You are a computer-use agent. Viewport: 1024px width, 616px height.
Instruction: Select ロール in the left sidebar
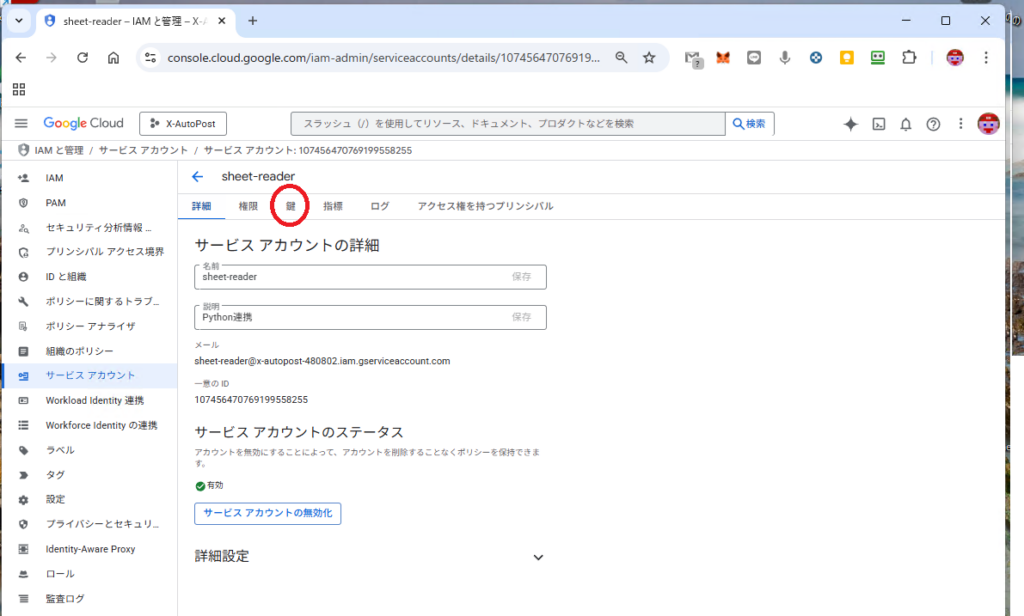point(60,574)
